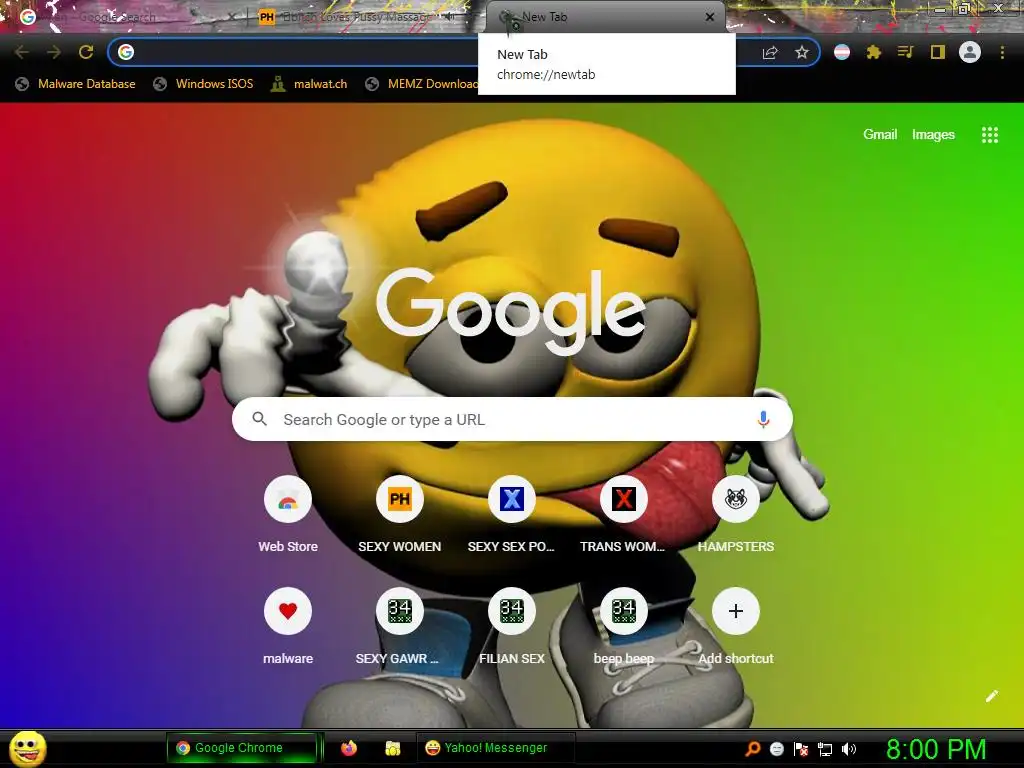Open the Gmail link
Image resolution: width=1024 pixels, height=768 pixels.
coord(880,135)
